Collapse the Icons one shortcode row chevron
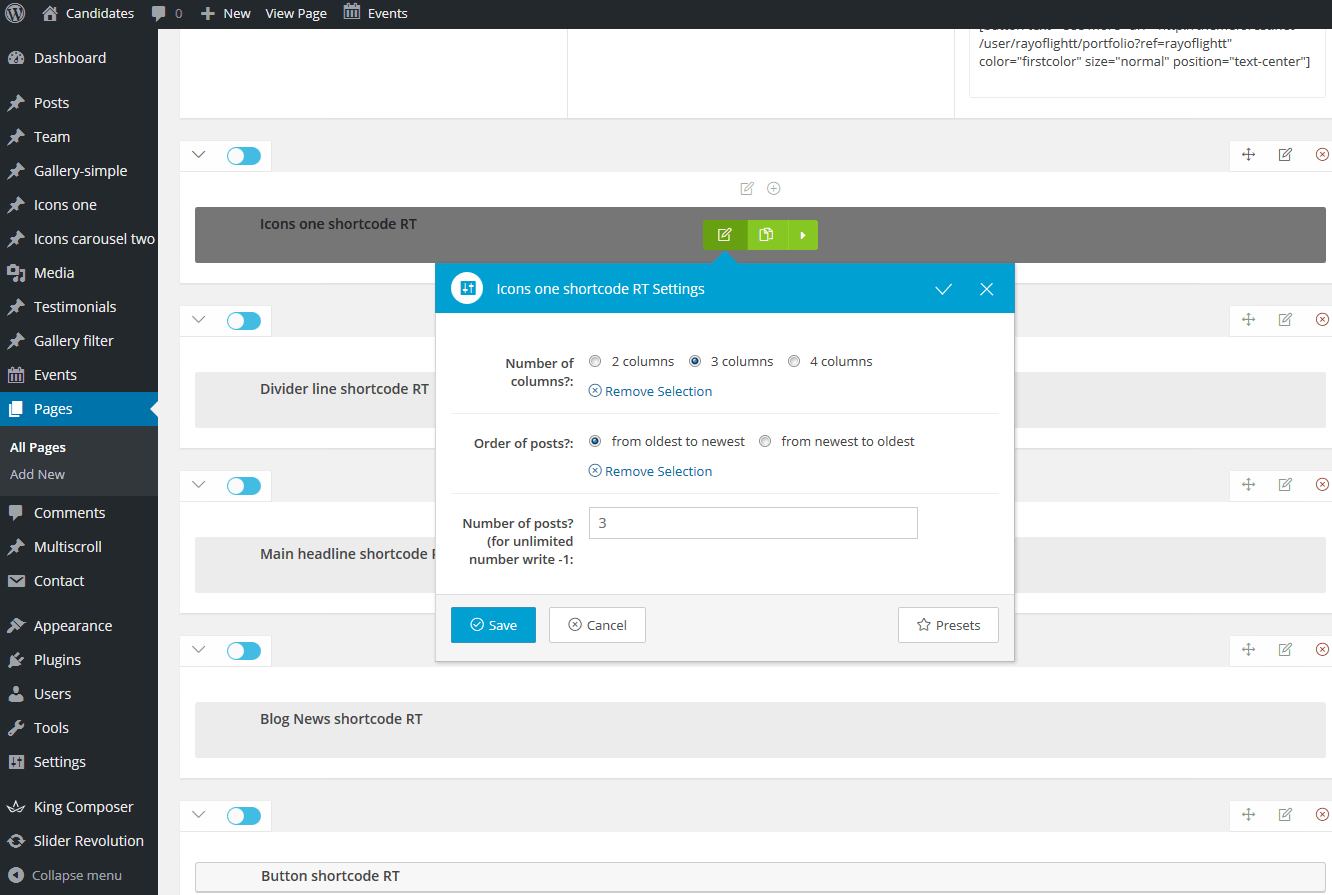This screenshot has height=895, width=1332. [x=198, y=155]
